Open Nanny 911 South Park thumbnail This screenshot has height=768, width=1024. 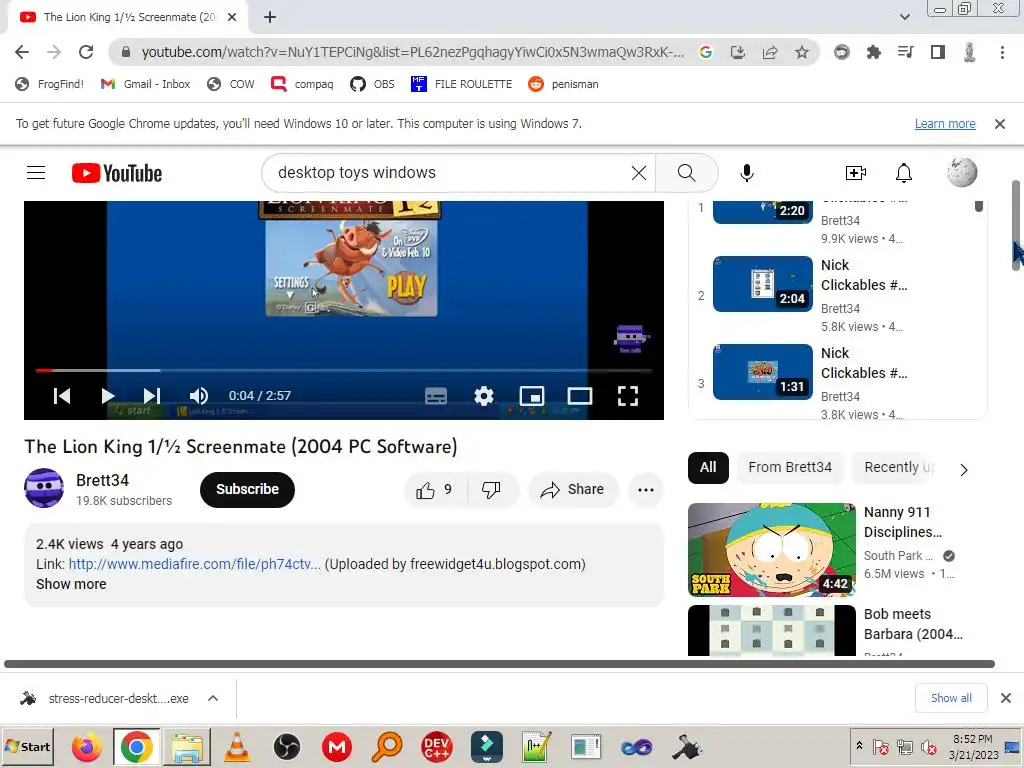click(x=771, y=550)
